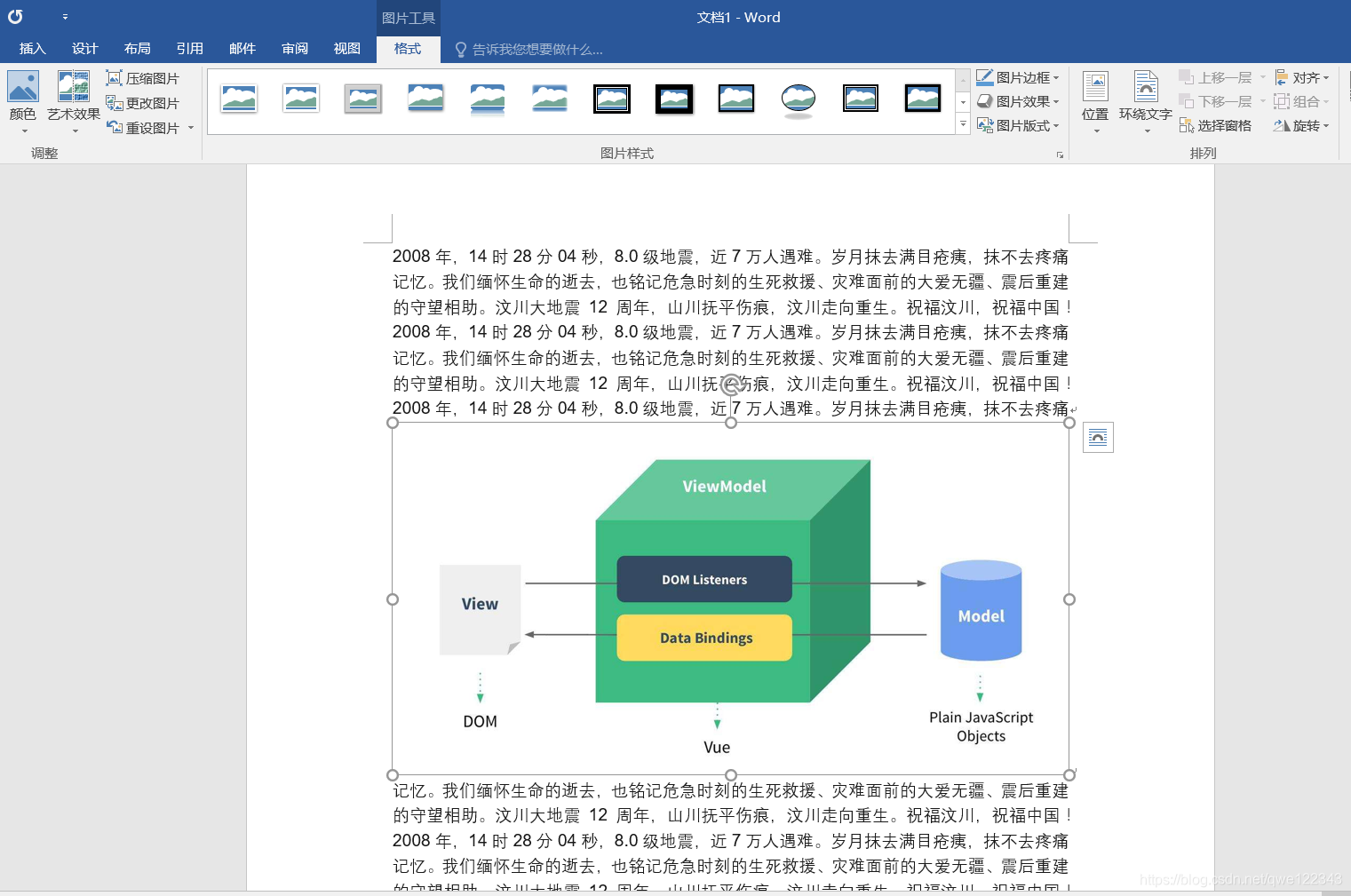The height and width of the screenshot is (896, 1351).
Task: Open 图片版式 picture layout menu
Action: coord(1018,125)
